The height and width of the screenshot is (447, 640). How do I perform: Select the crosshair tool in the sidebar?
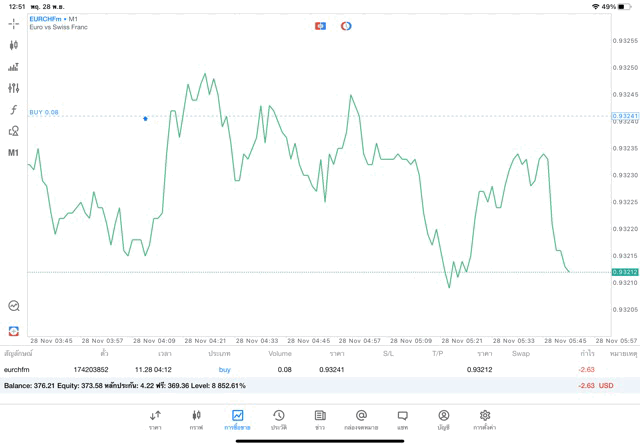(x=14, y=23)
